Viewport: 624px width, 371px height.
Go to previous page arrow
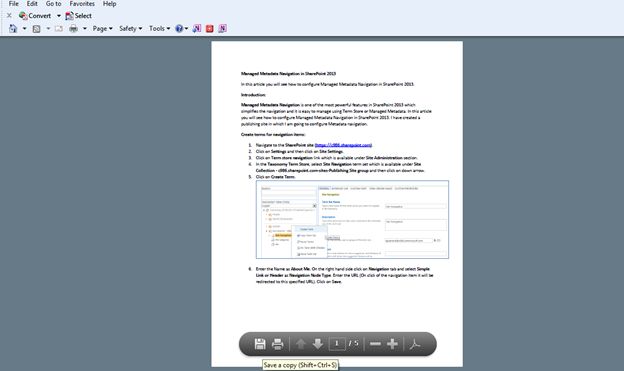(300, 344)
